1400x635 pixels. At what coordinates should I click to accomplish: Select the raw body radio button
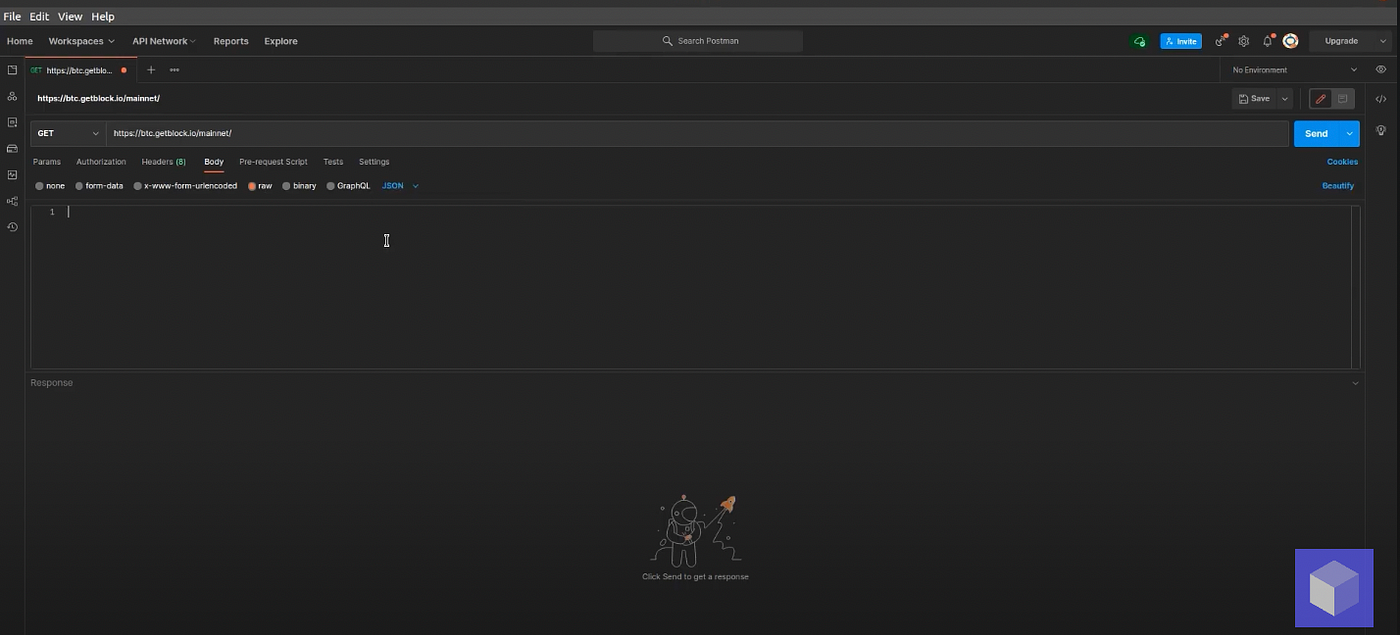coord(252,185)
